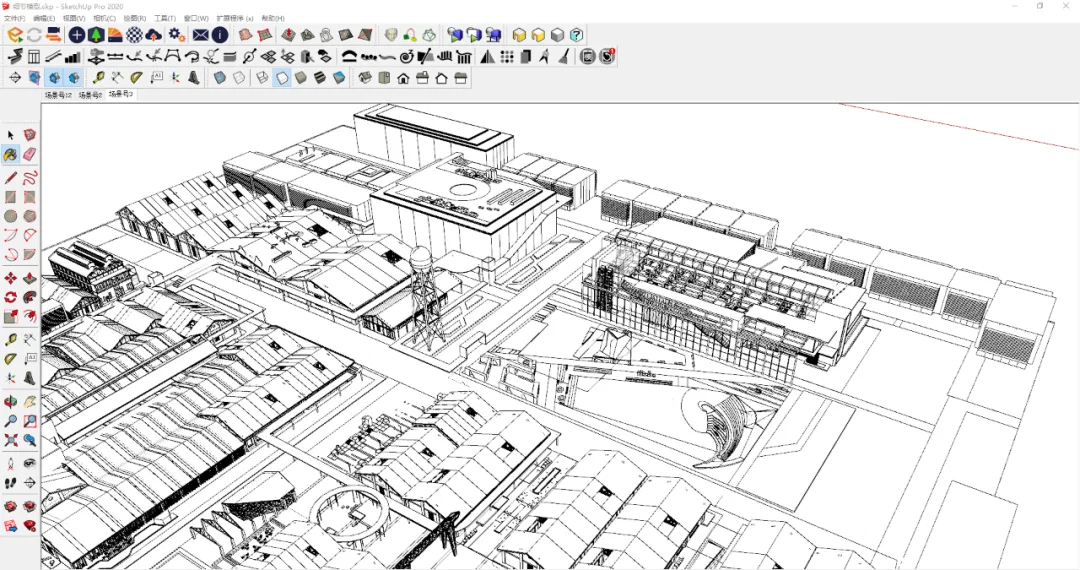This screenshot has height=570, width=1080.
Task: Select the Paint Bucket tool
Action: (10, 155)
